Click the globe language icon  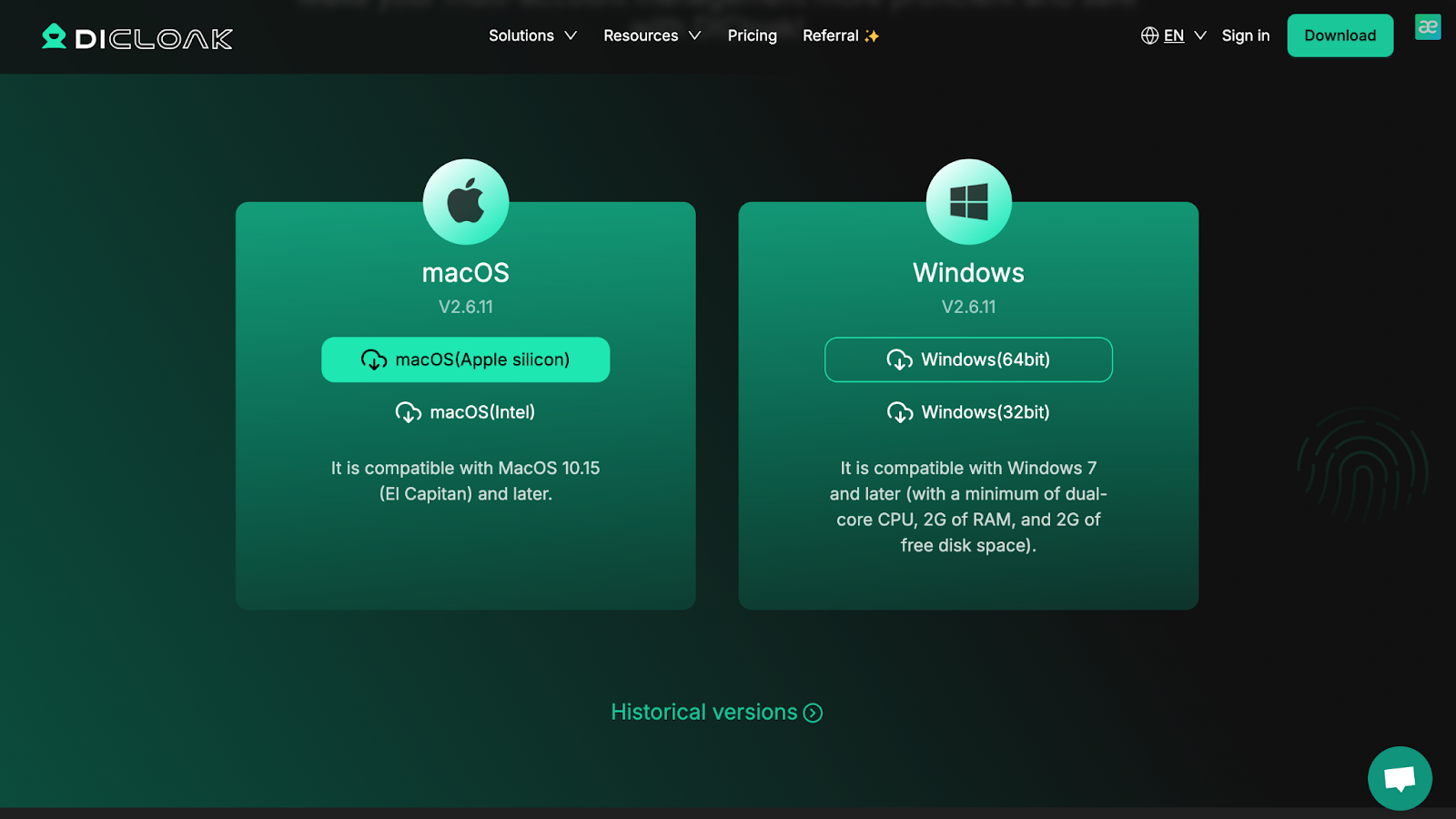tap(1149, 35)
